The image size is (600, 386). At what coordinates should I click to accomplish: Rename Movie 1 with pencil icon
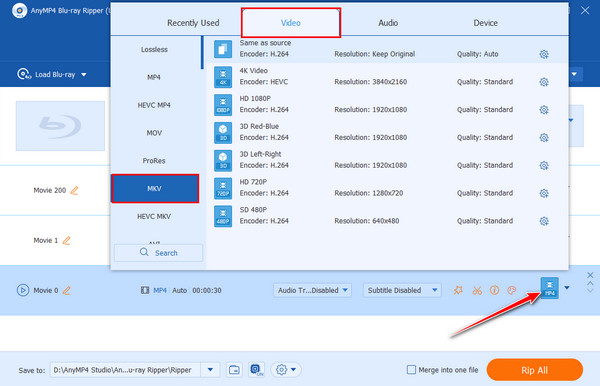[x=67, y=240]
